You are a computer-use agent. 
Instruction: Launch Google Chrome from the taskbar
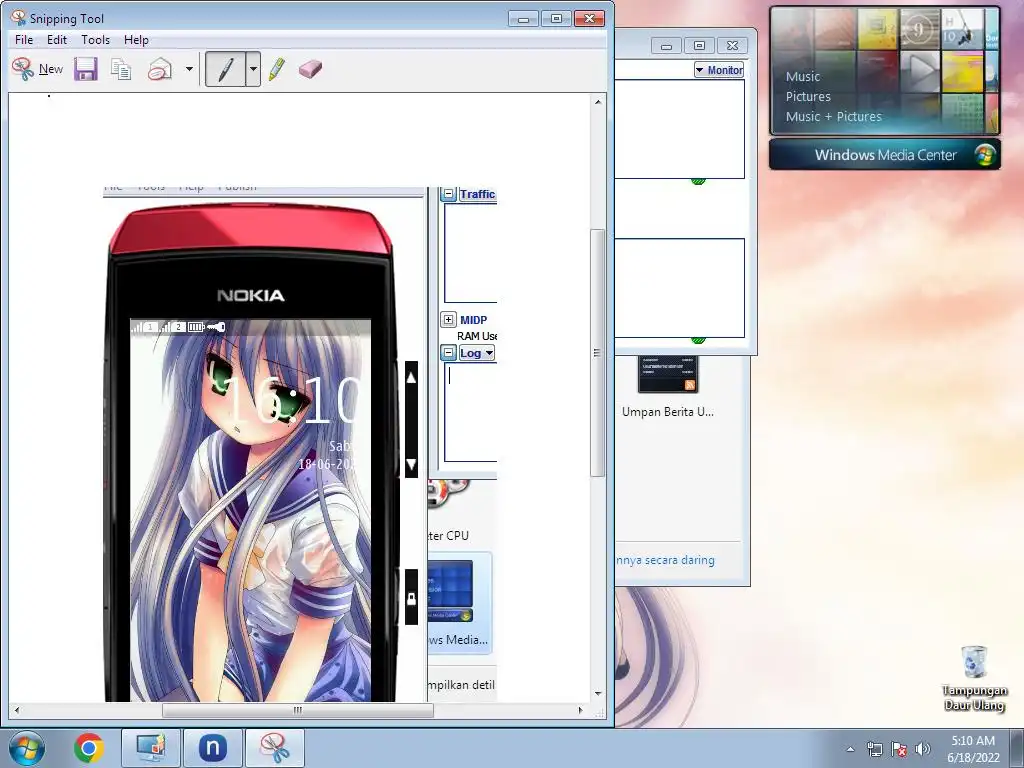click(89, 748)
